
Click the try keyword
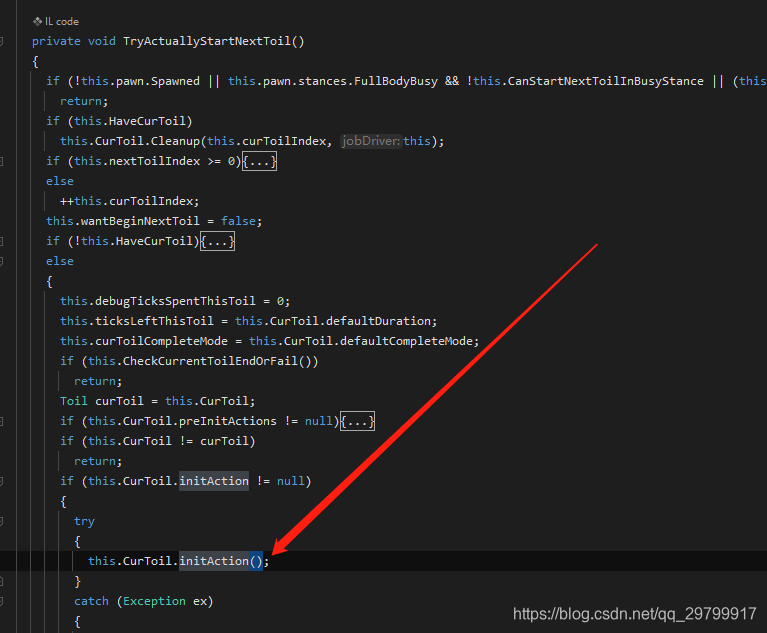84,521
